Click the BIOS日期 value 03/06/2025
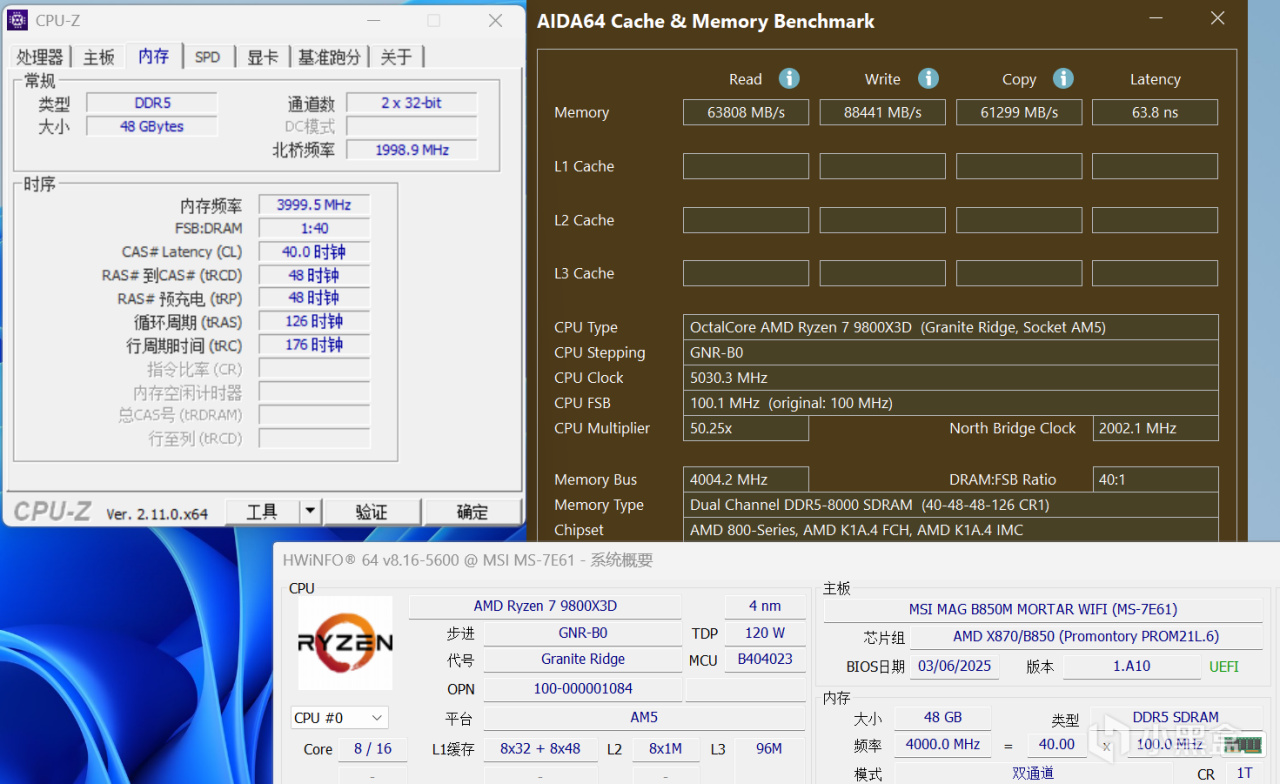Image resolution: width=1280 pixels, height=784 pixels. 954,666
